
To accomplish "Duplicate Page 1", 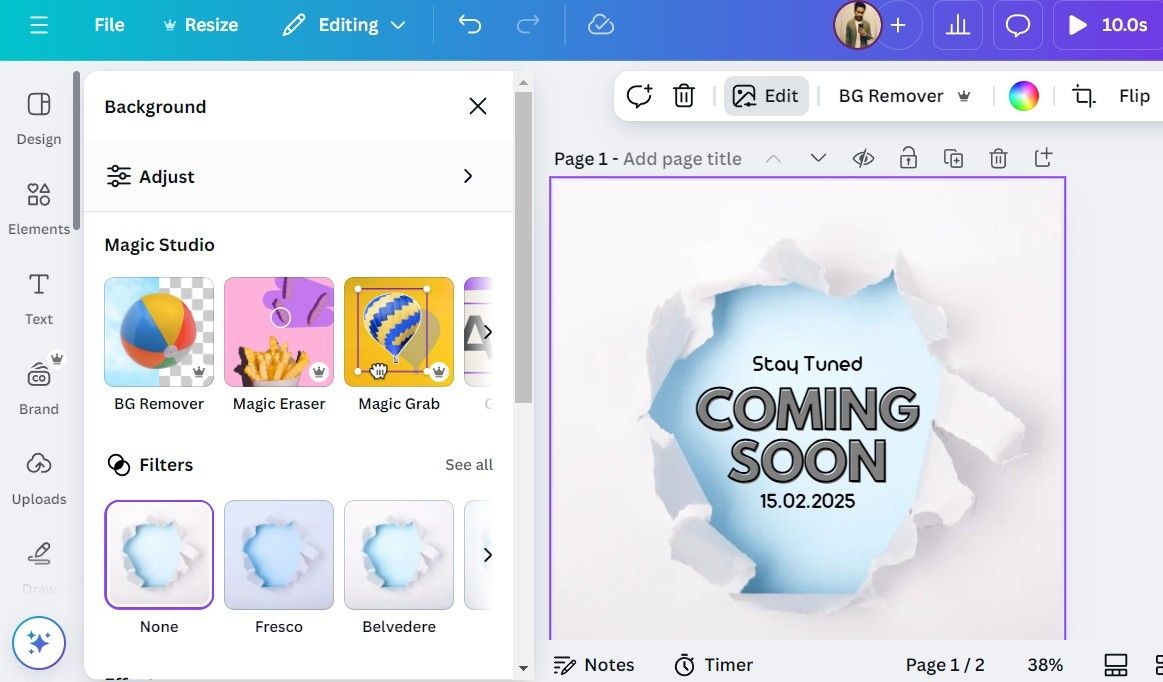I will 953,157.
